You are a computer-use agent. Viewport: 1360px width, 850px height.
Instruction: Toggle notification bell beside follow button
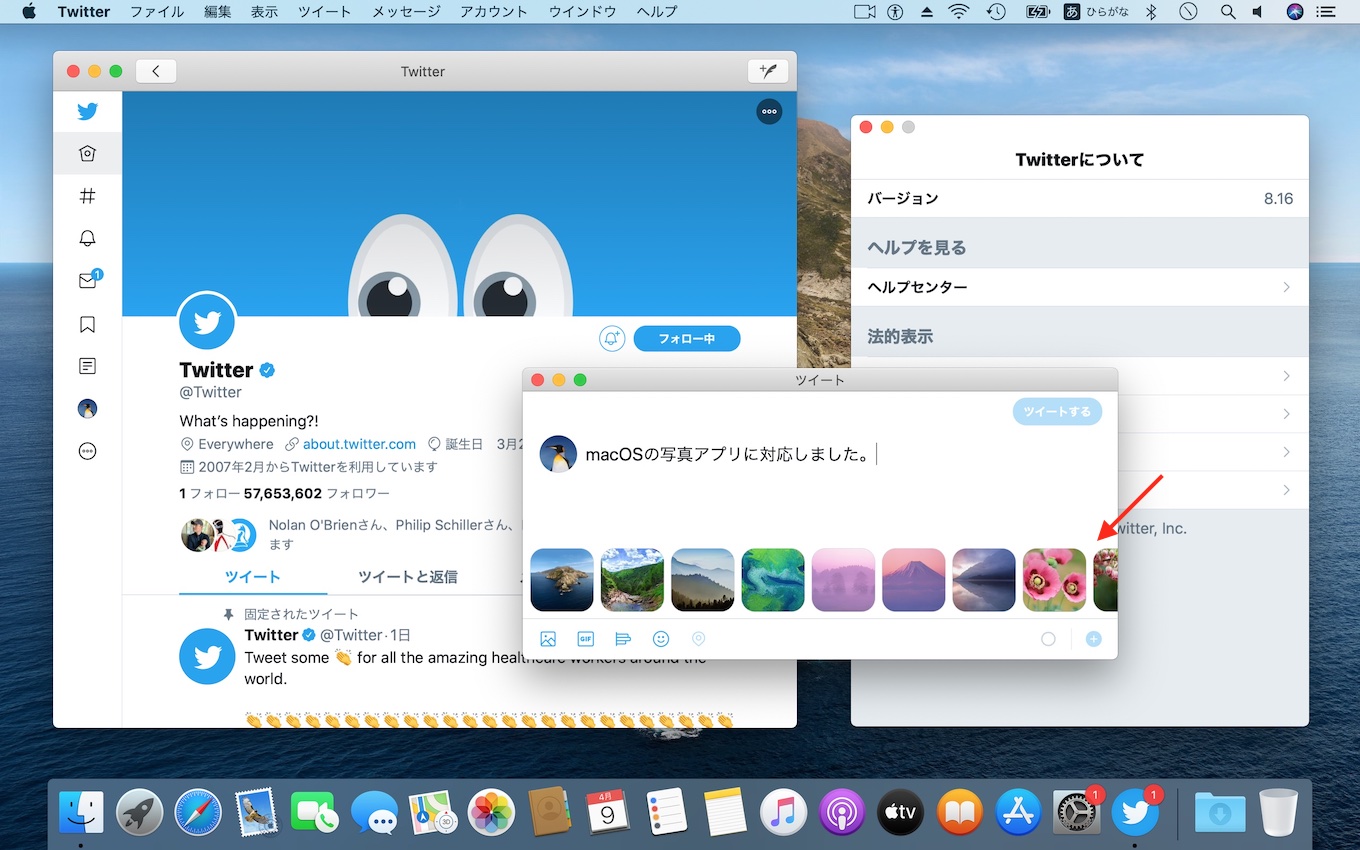point(612,339)
